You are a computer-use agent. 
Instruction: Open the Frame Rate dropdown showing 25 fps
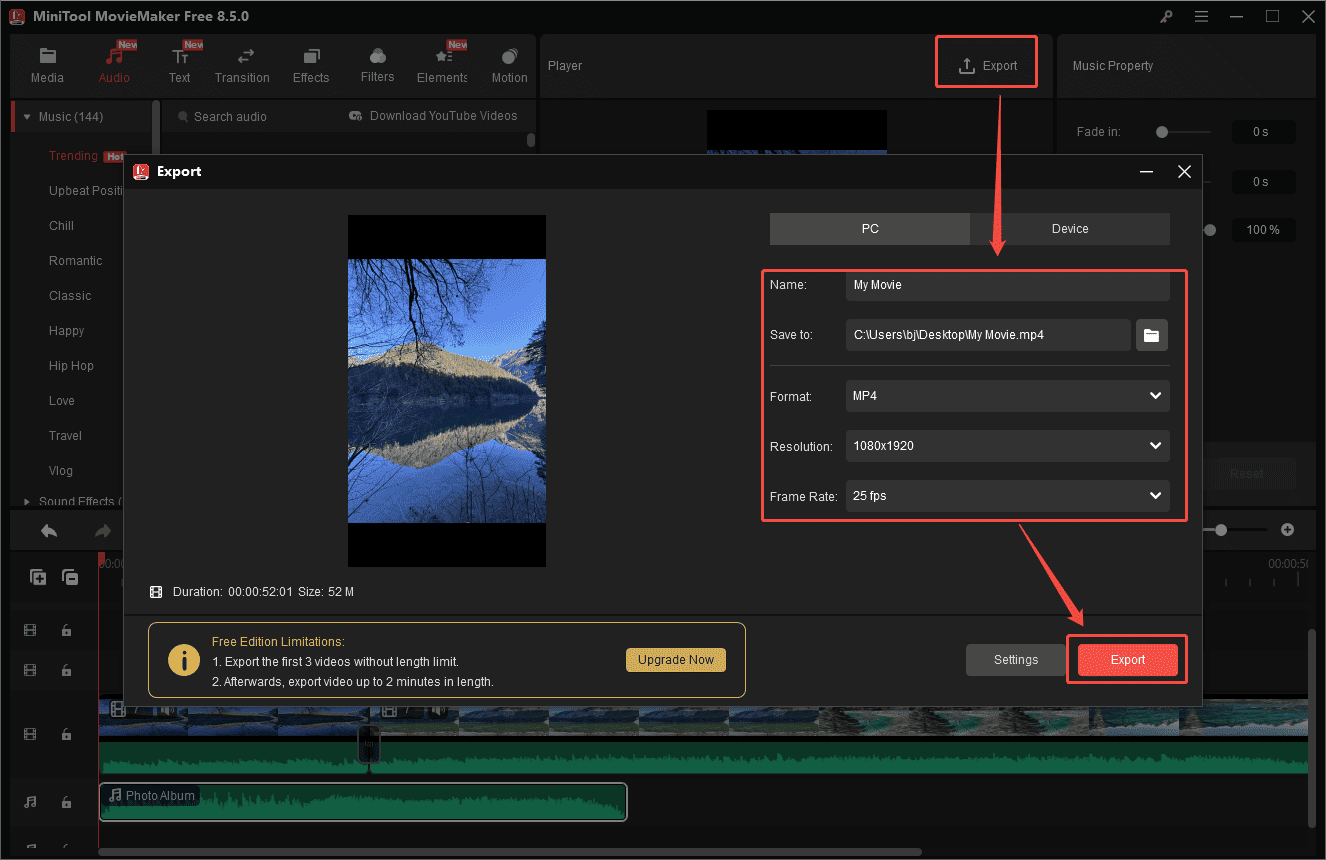pyautogui.click(x=1006, y=496)
